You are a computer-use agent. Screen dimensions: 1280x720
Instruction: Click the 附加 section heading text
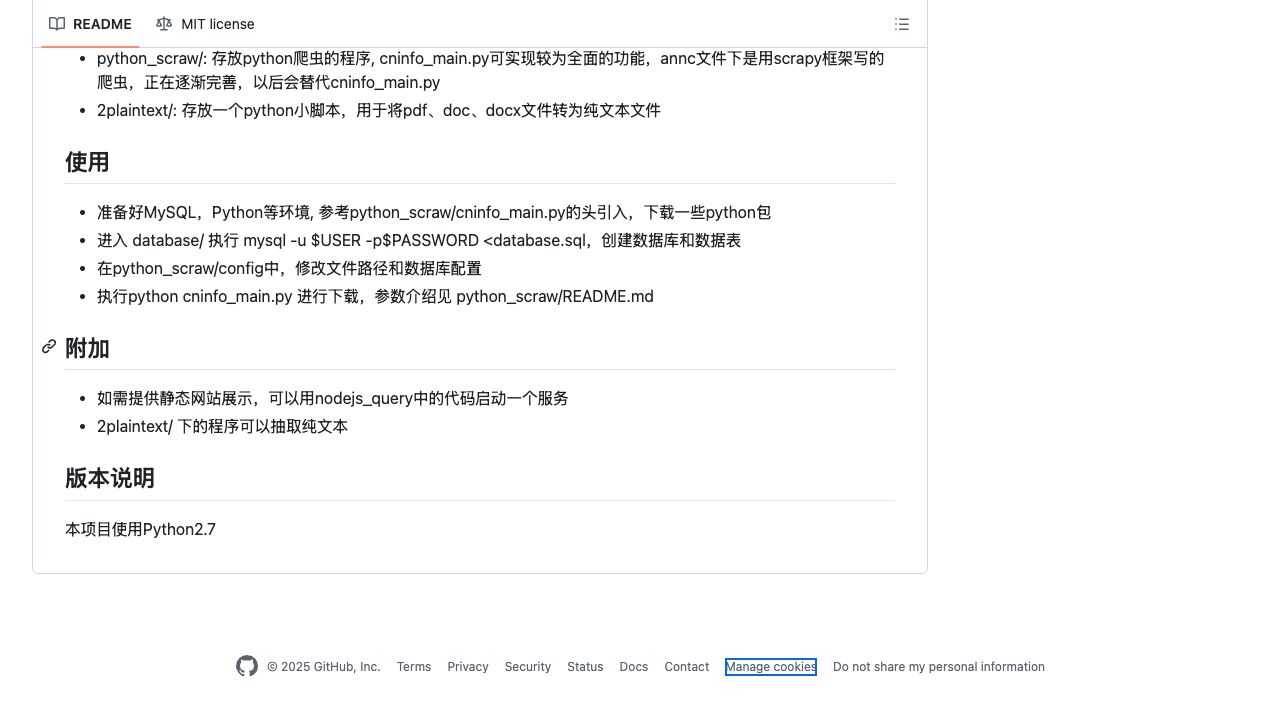[87, 348]
